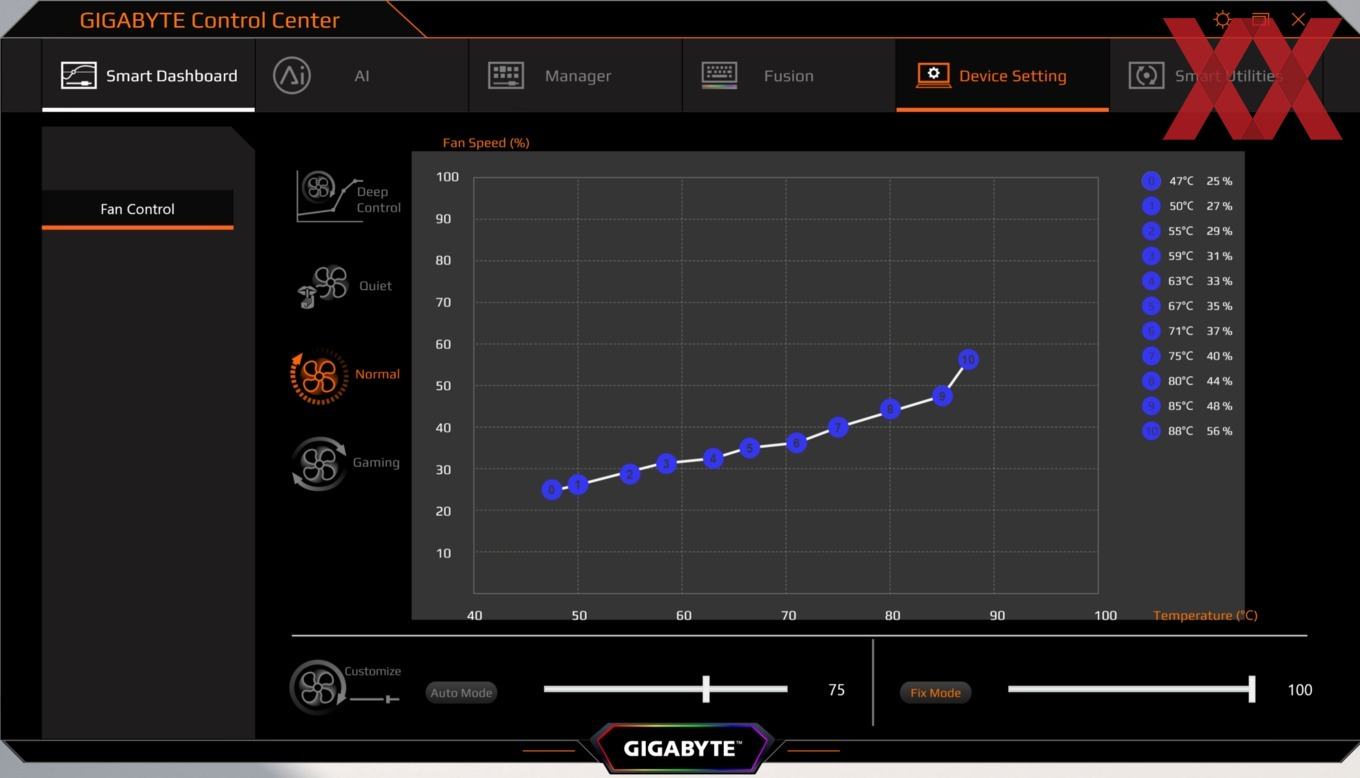This screenshot has width=1360, height=778.
Task: Click the Temperature (°C) axis label
Action: pos(1205,616)
